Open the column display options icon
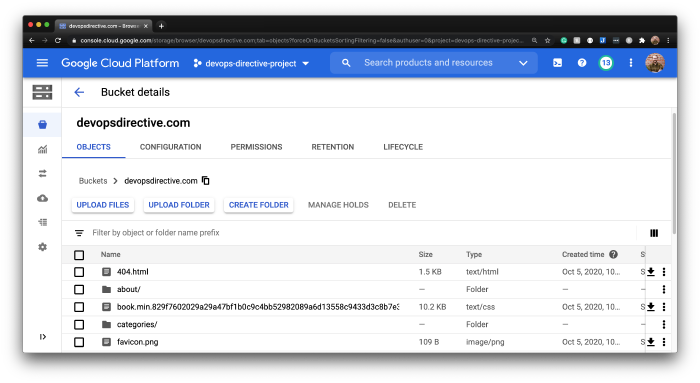The height and width of the screenshot is (383, 700). (x=654, y=233)
